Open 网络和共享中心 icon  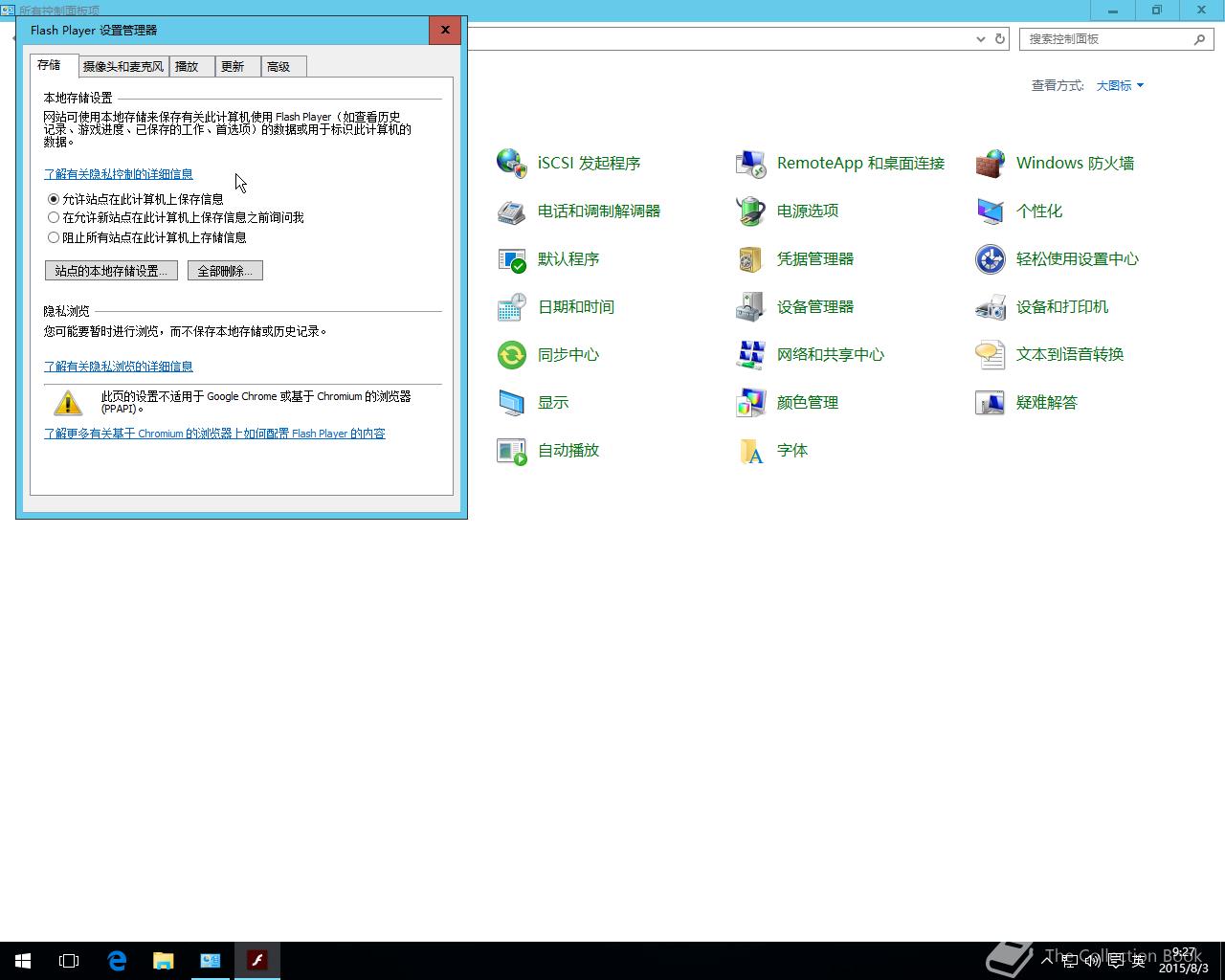pos(751,354)
